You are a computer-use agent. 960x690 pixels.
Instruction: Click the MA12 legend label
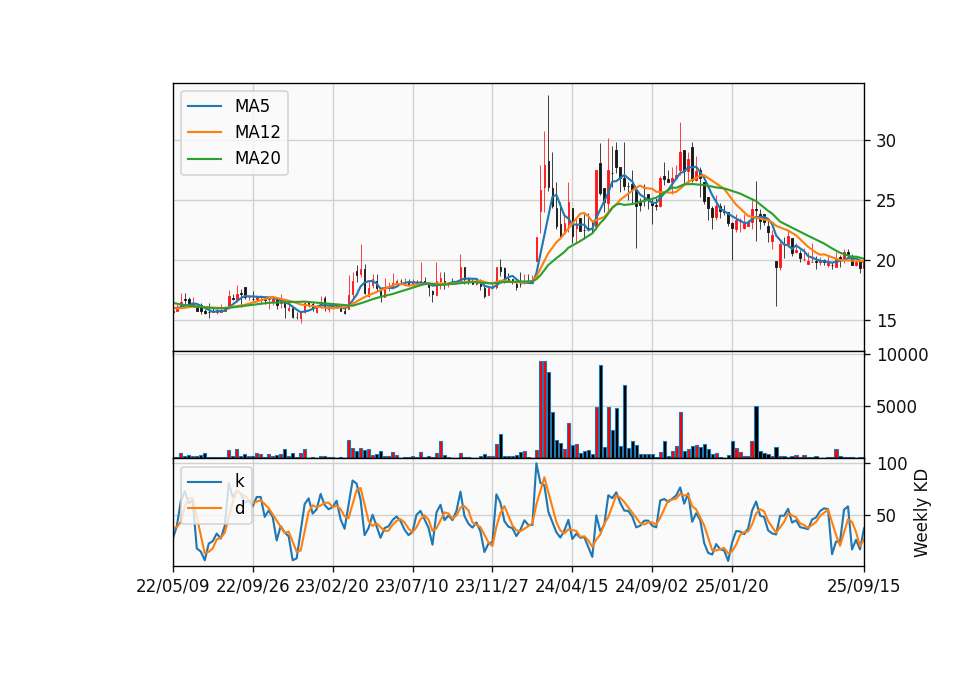257,132
